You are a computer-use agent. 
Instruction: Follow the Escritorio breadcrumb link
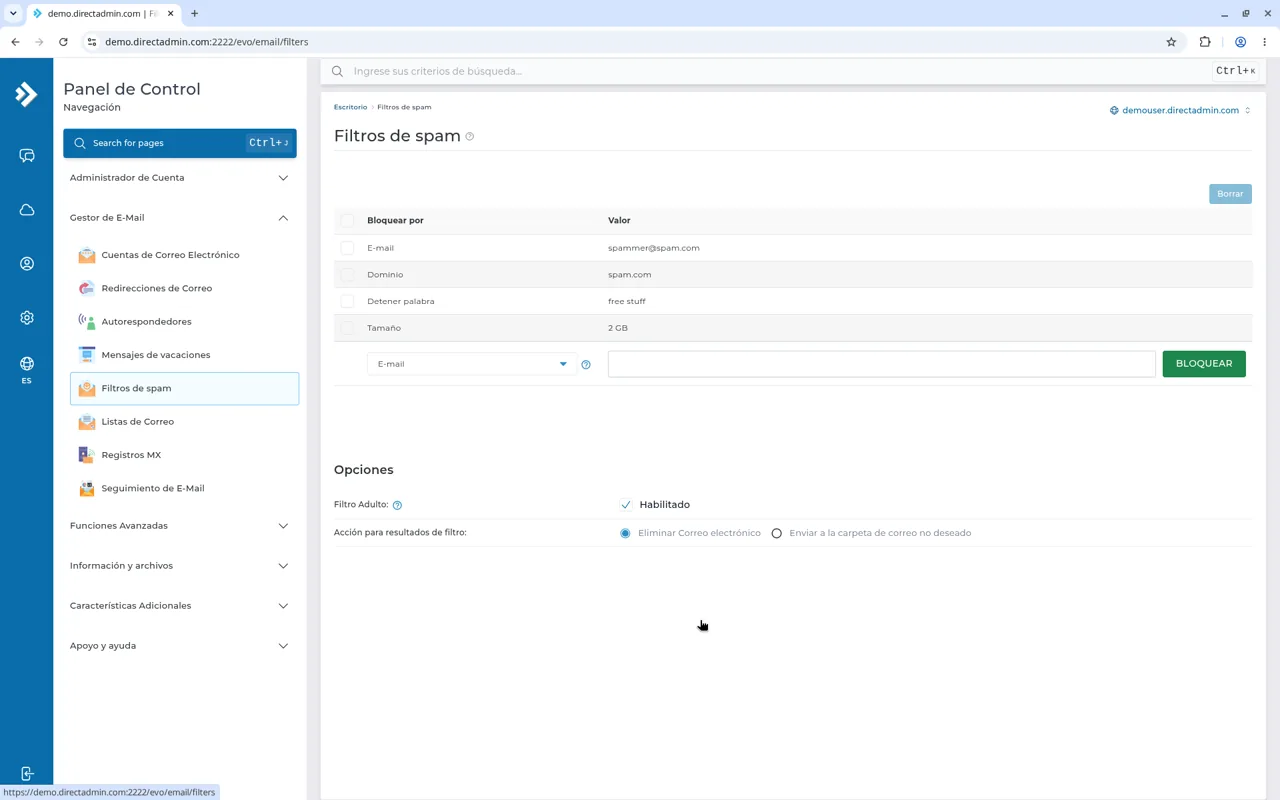click(351, 107)
